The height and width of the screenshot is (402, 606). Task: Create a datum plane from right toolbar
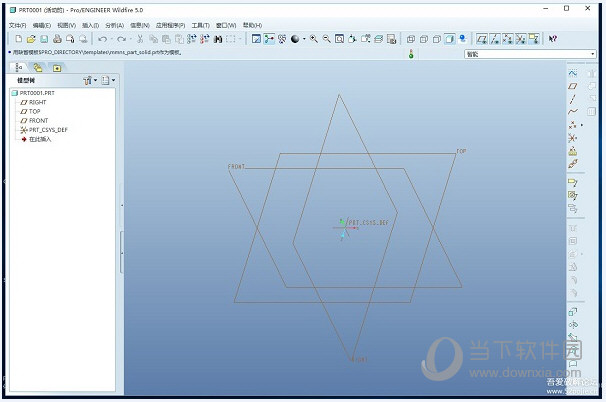pos(573,86)
